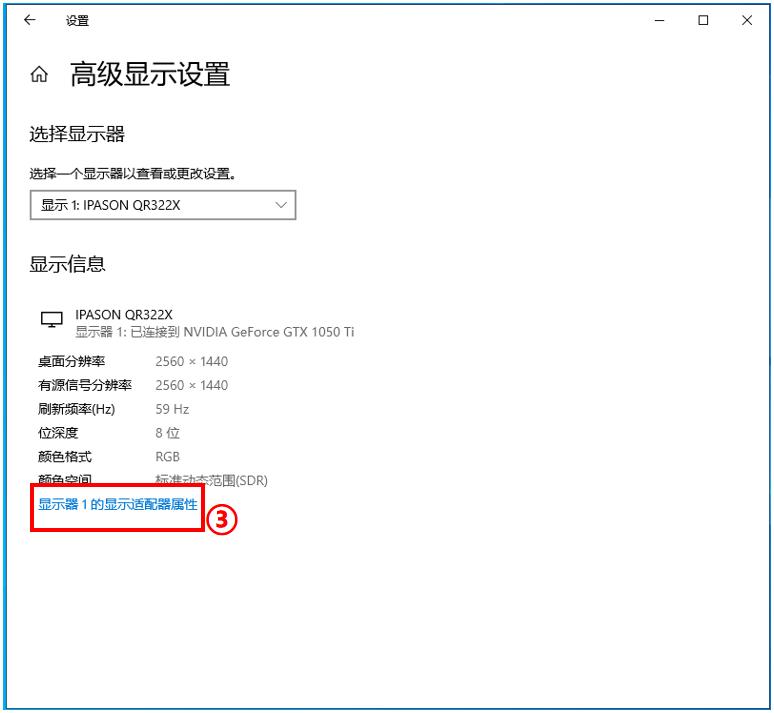
Task: Maximize the Settings window
Action: coord(703,20)
